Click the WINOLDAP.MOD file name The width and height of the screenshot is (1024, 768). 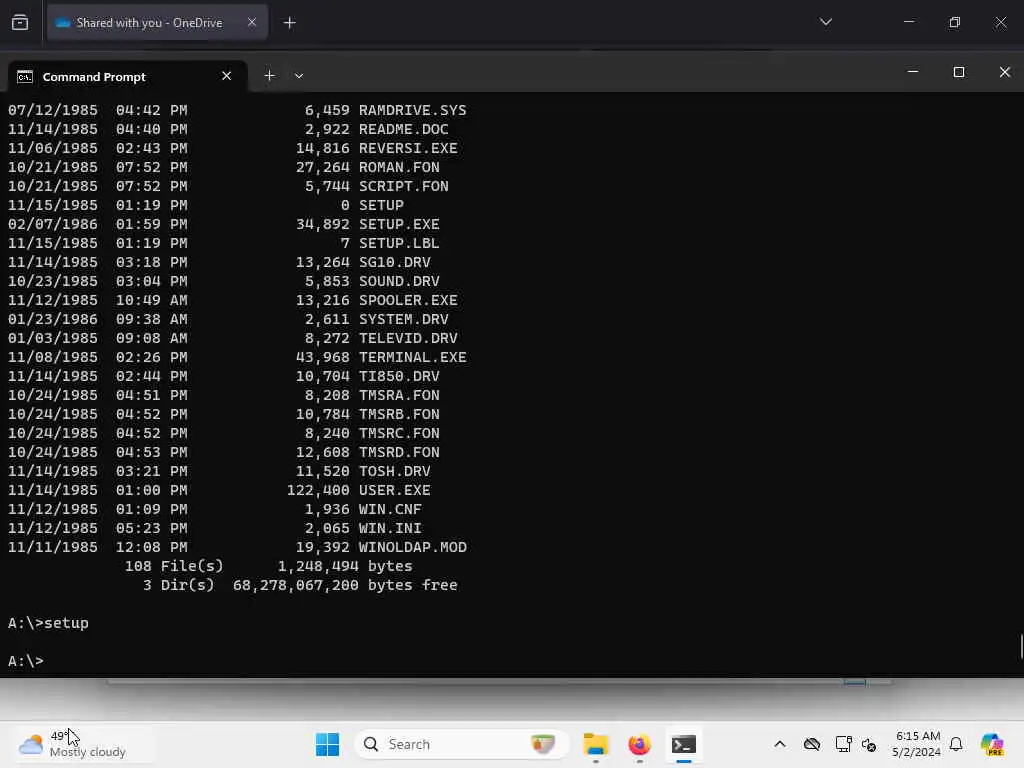413,547
